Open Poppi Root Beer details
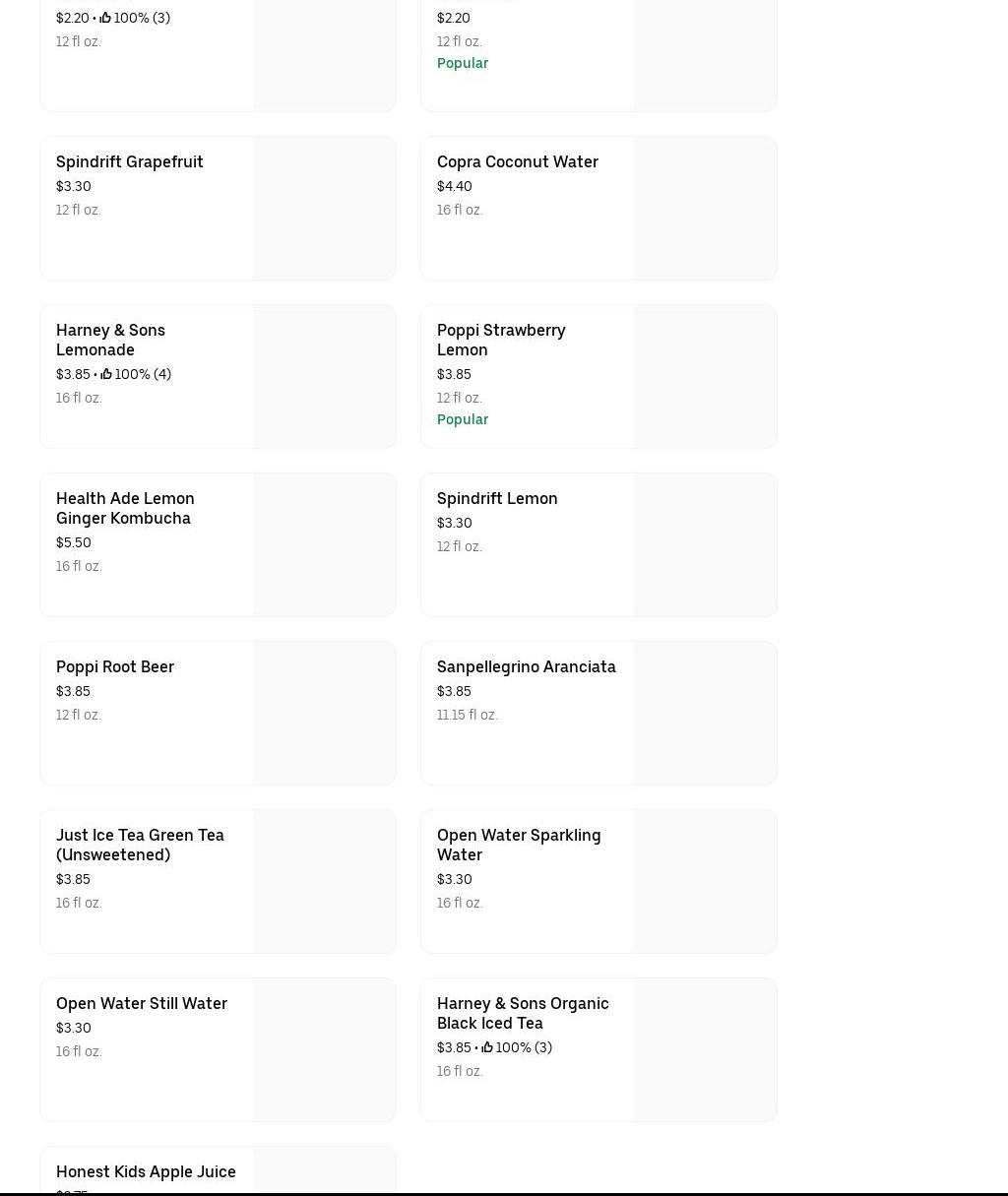The image size is (1008, 1196). click(x=115, y=667)
